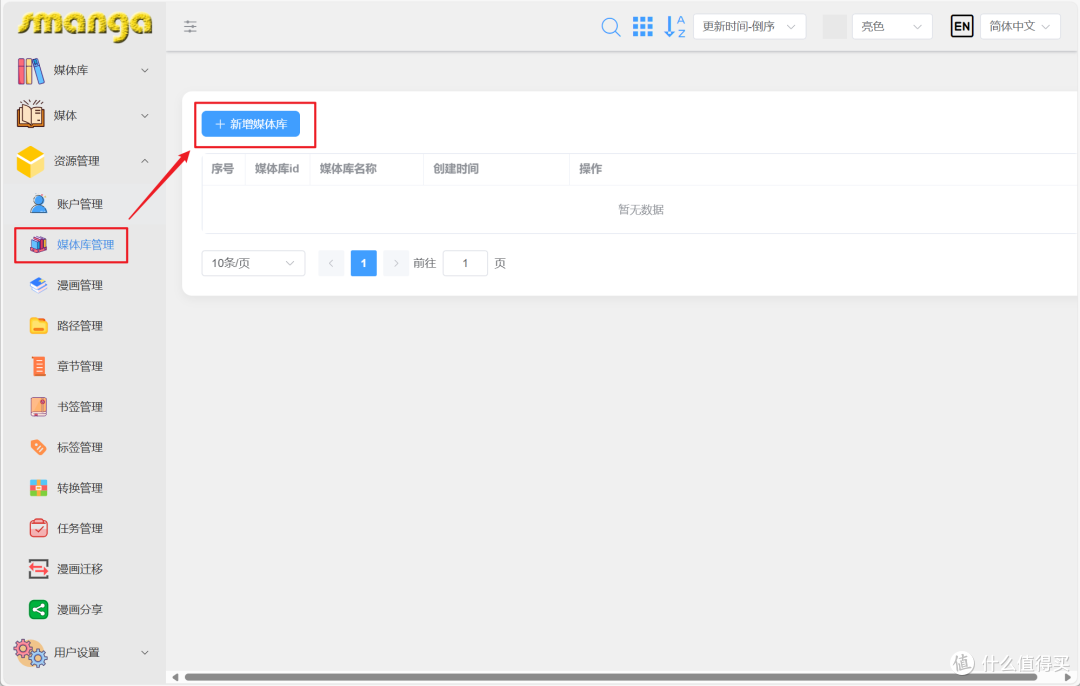Open search with magnifier icon
The image size is (1080, 686).
(x=610, y=27)
